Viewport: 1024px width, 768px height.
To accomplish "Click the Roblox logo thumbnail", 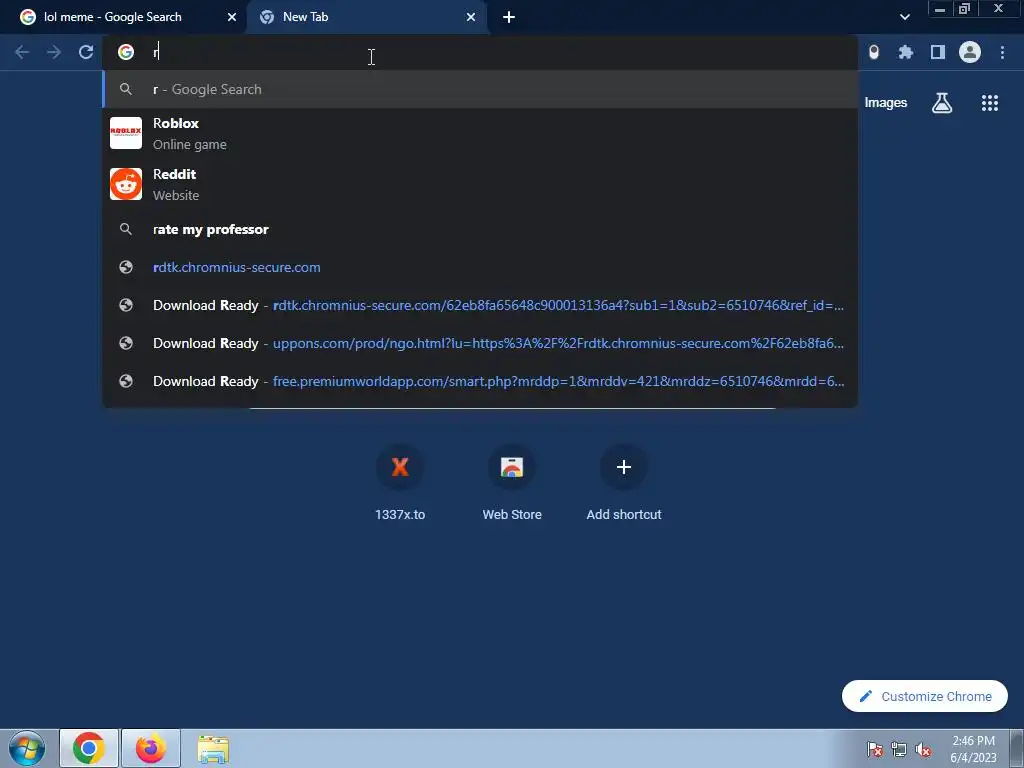I will (x=126, y=133).
